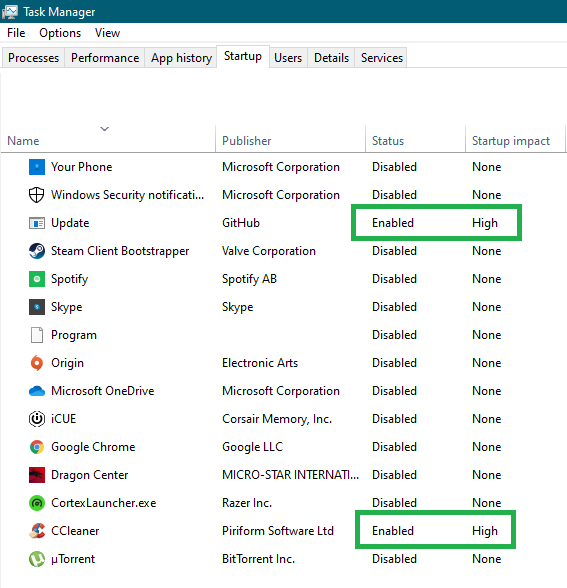Viewport: 567px width, 588px height.
Task: Click the Spotify app icon
Action: click(x=37, y=279)
